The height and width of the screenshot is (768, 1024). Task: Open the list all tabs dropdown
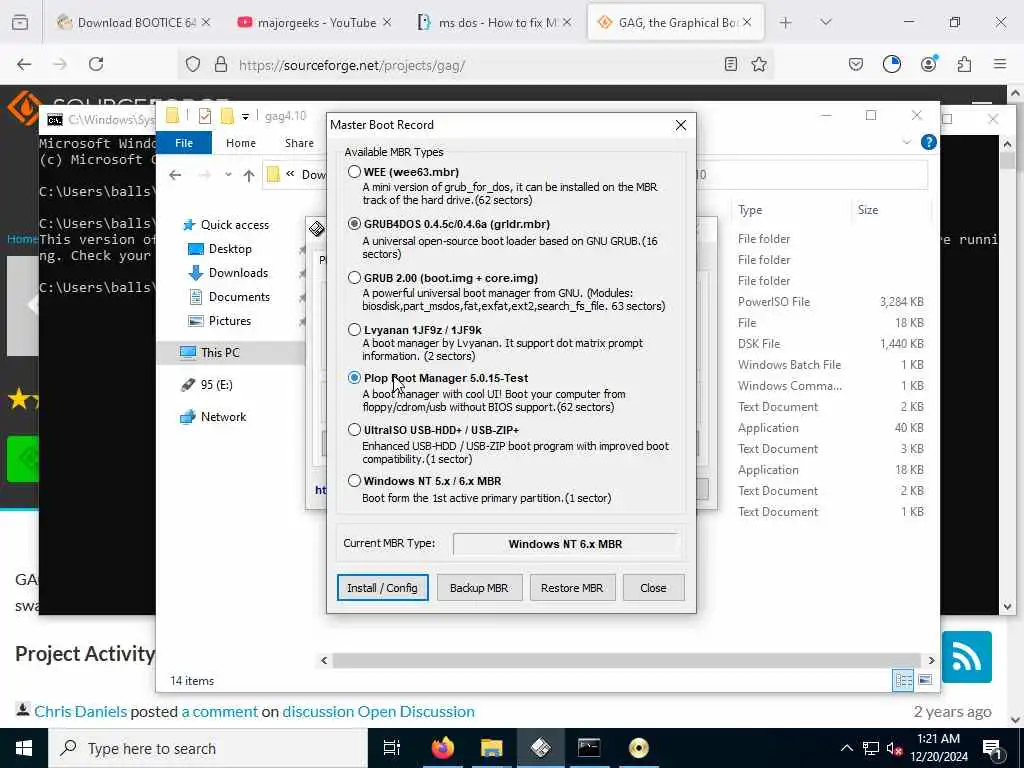click(x=825, y=23)
